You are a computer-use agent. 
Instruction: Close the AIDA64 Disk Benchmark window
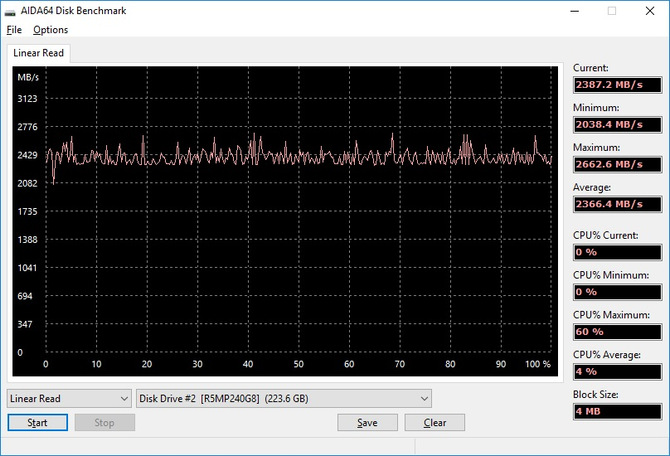click(650, 11)
